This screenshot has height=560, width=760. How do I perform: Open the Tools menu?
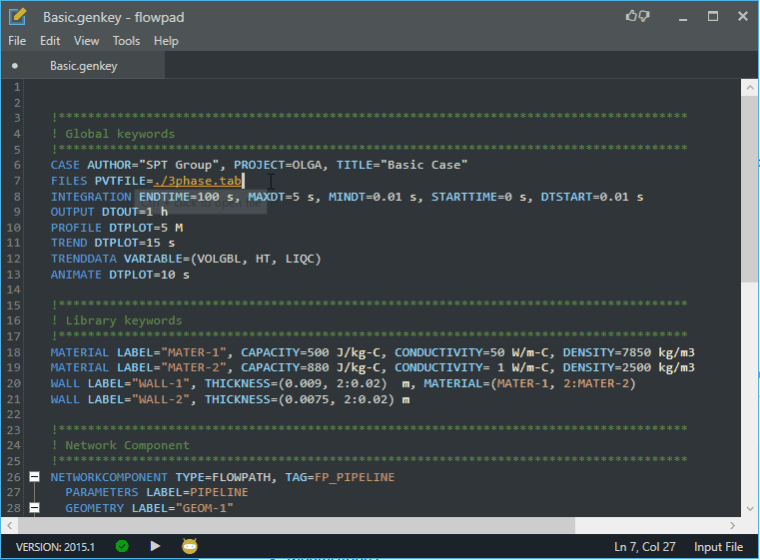[127, 41]
